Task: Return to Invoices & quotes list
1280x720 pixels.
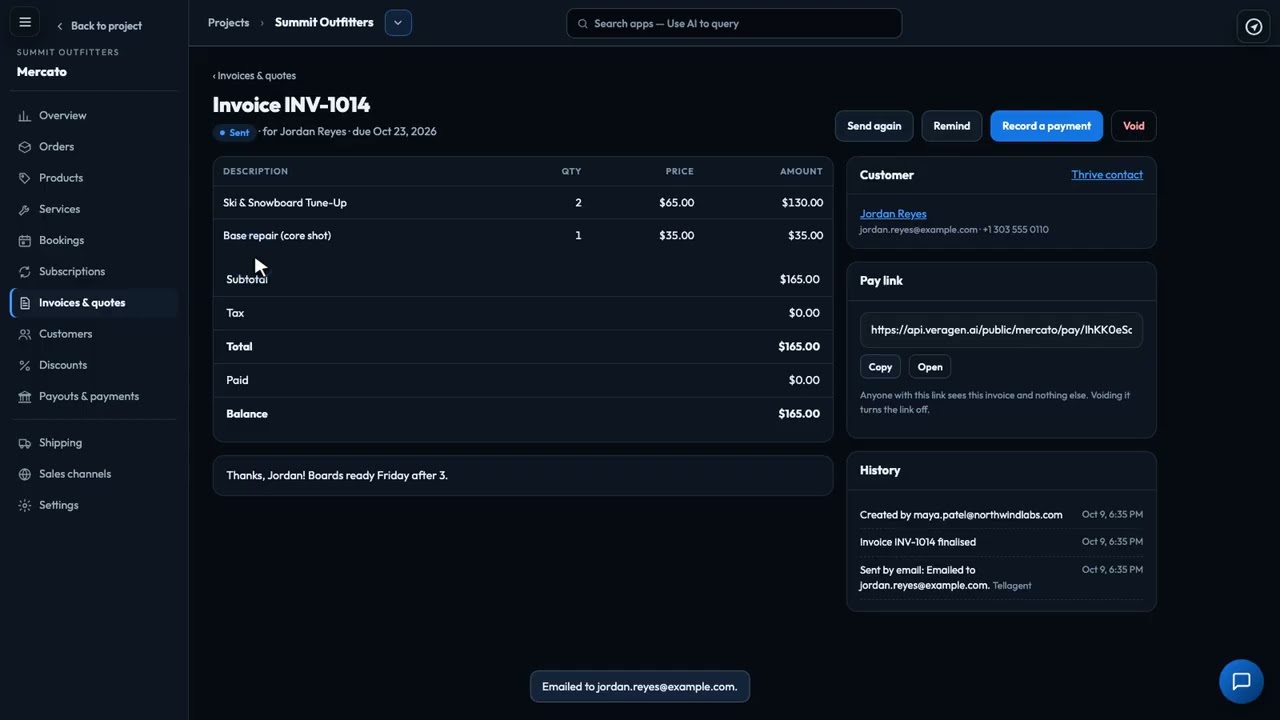Action: tap(254, 76)
